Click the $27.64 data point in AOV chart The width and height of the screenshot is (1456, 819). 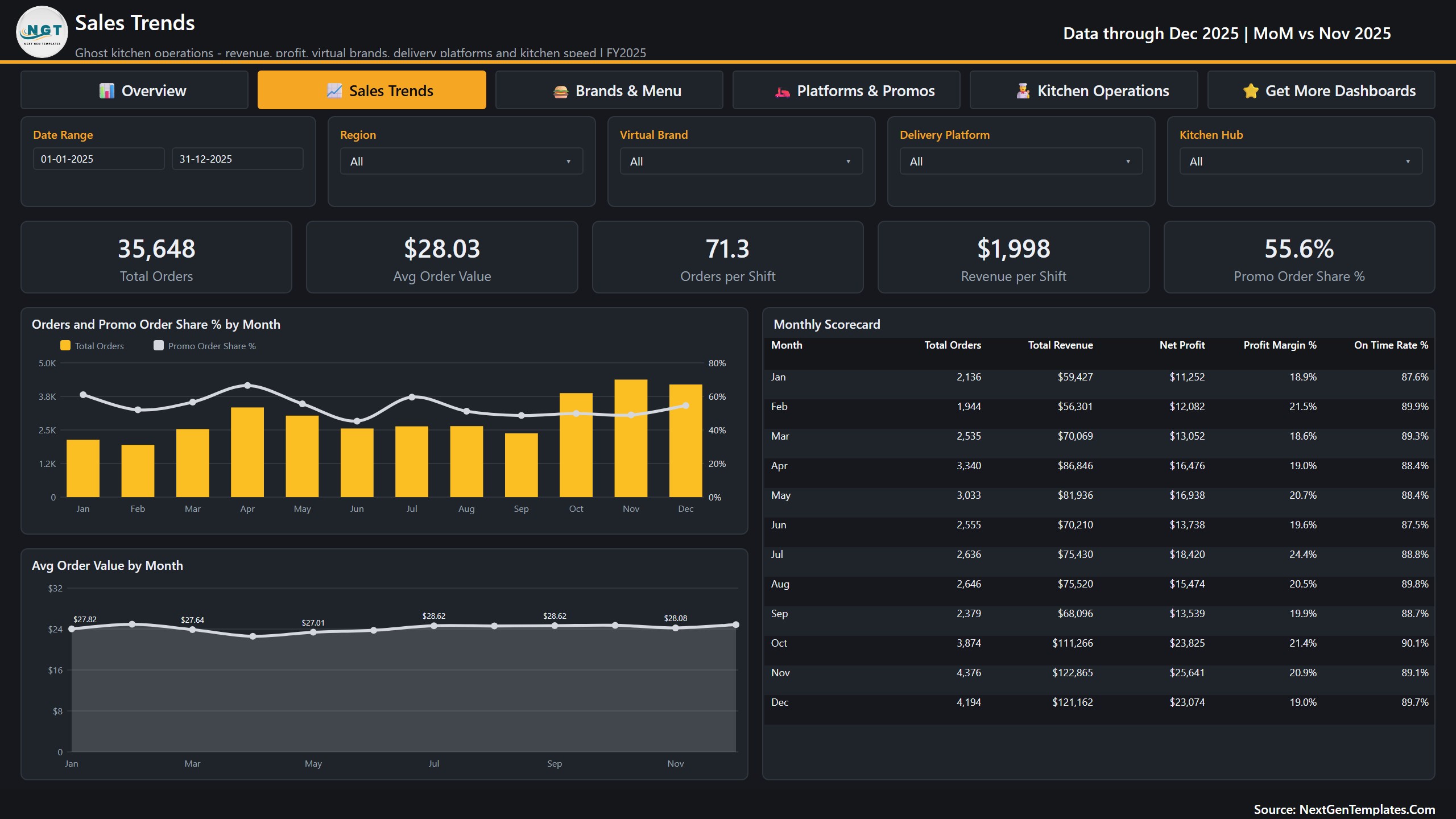click(192, 630)
